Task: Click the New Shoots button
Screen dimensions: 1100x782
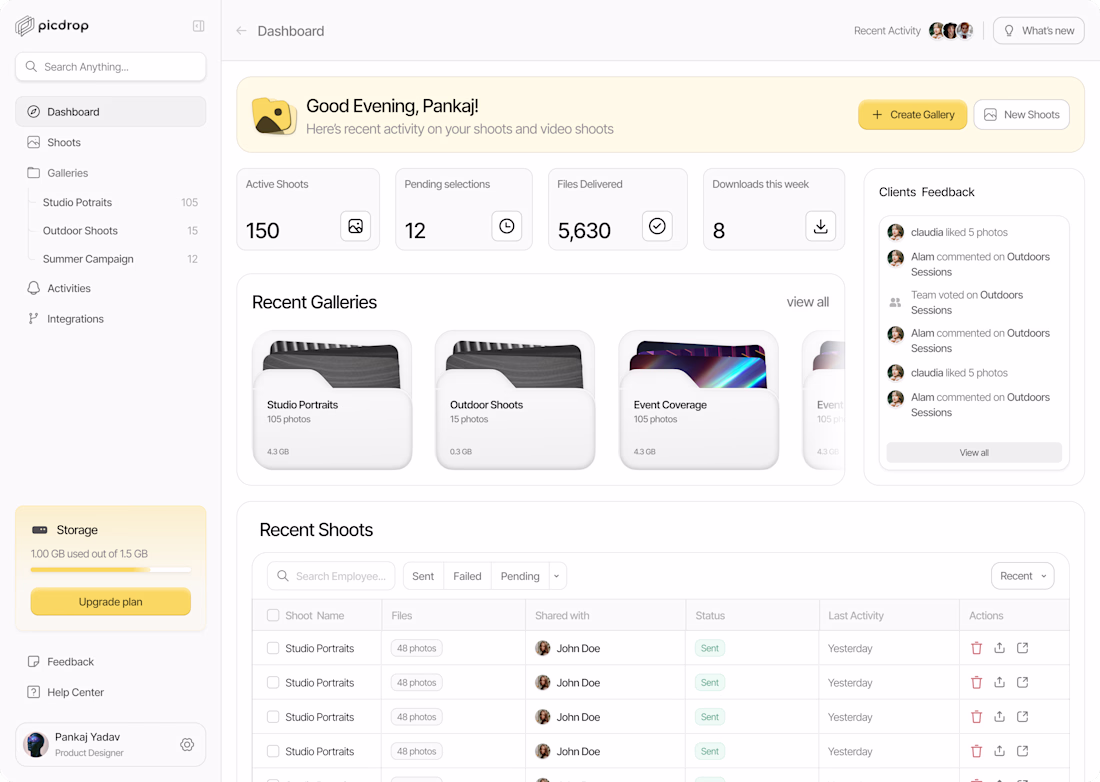Action: point(1021,115)
